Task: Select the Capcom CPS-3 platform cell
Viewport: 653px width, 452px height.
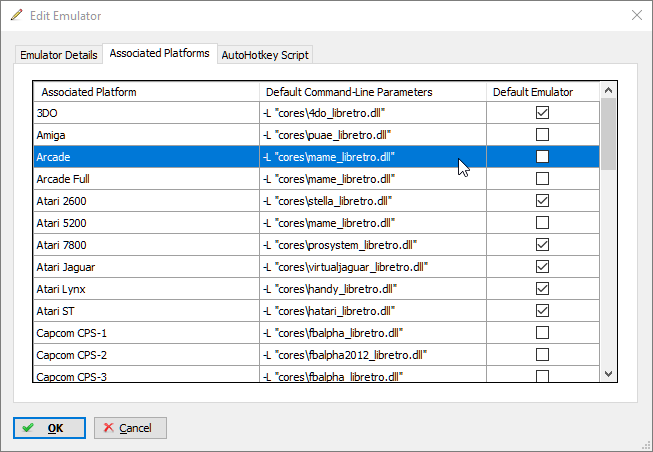Action: click(x=147, y=374)
